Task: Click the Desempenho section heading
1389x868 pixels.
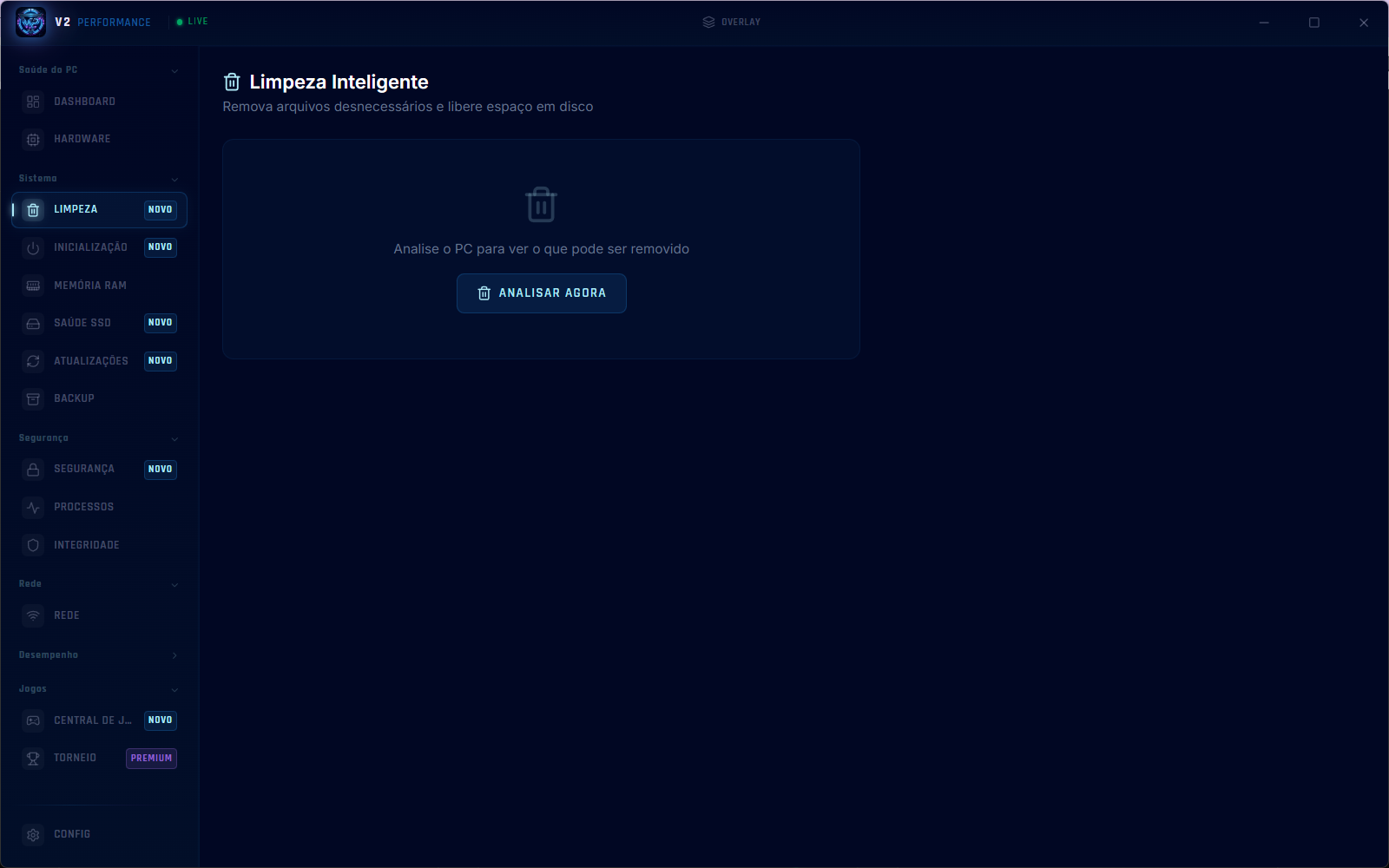Action: point(49,654)
